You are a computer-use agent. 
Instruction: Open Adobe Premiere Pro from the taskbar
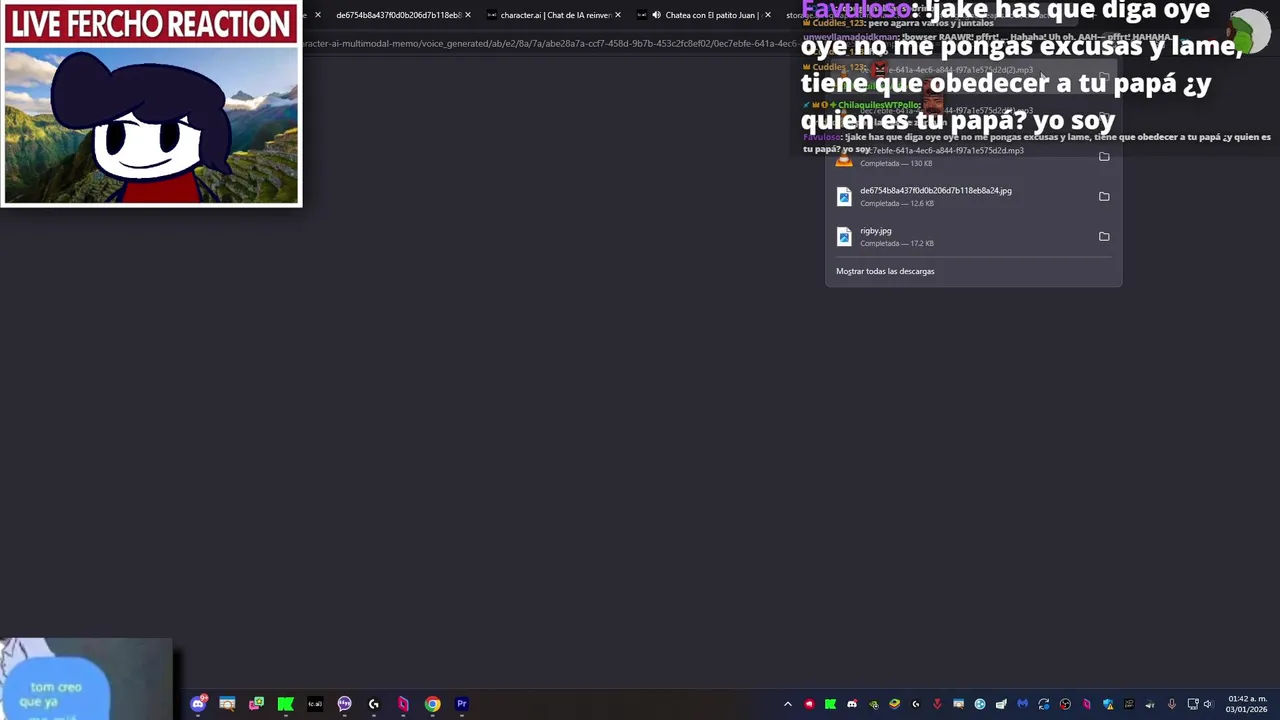pyautogui.click(x=462, y=704)
